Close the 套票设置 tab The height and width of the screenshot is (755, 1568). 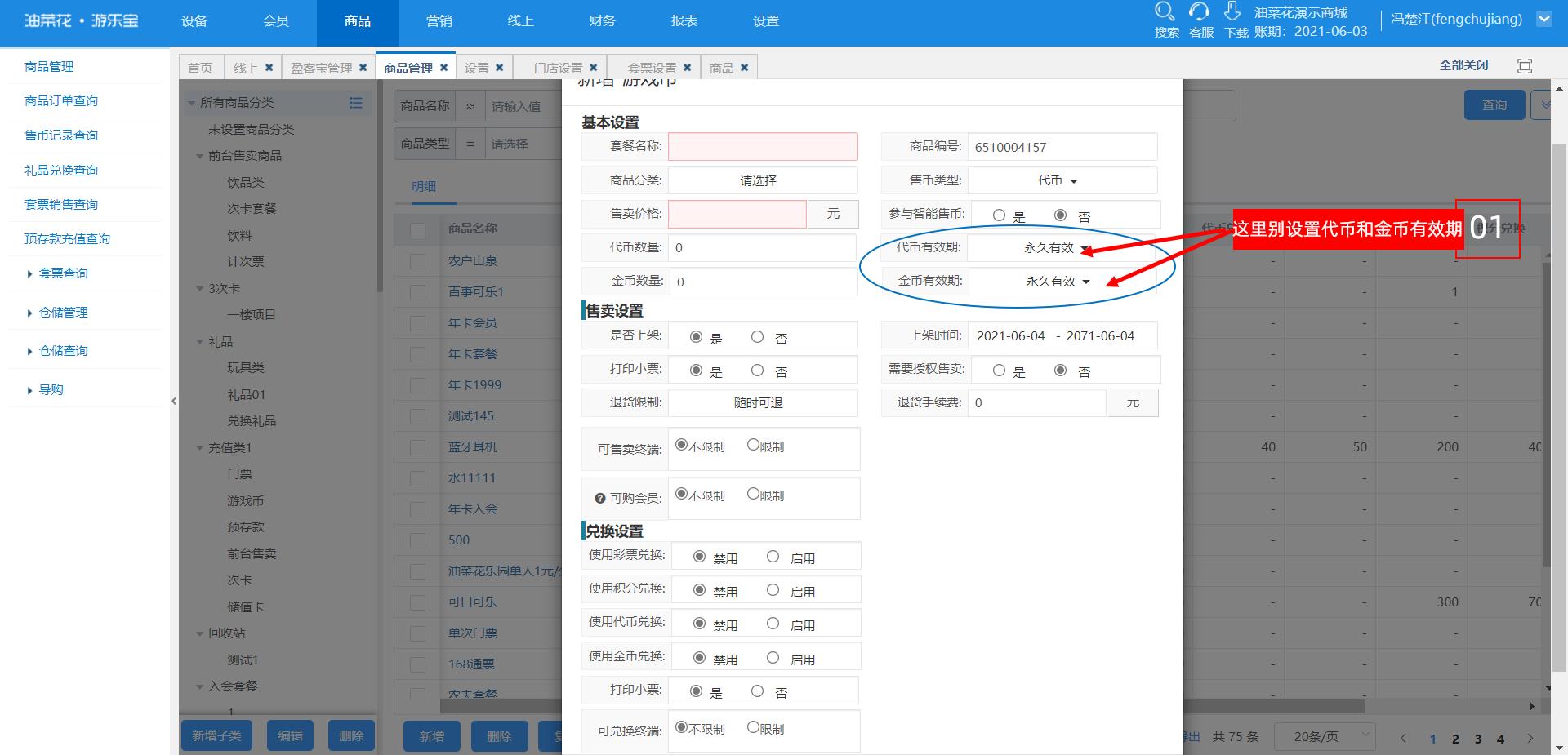click(687, 68)
